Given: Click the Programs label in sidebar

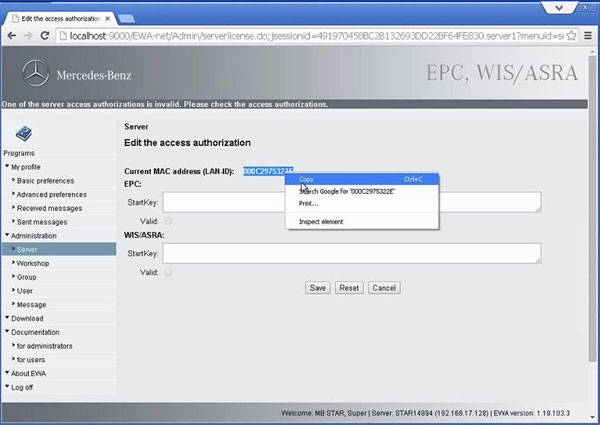Looking at the screenshot, I should (19, 153).
